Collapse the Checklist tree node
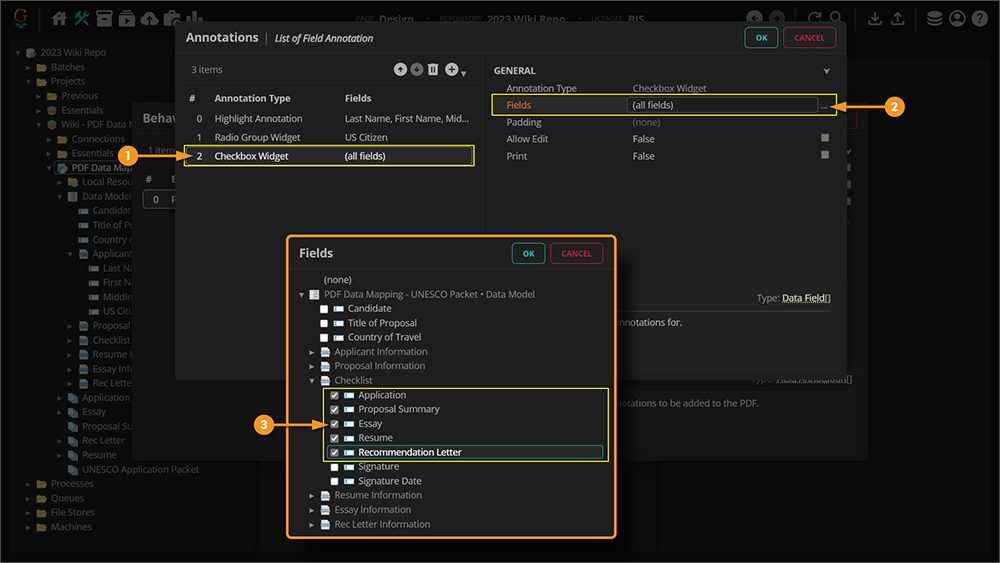Image resolution: width=1000 pixels, height=563 pixels. 312,381
